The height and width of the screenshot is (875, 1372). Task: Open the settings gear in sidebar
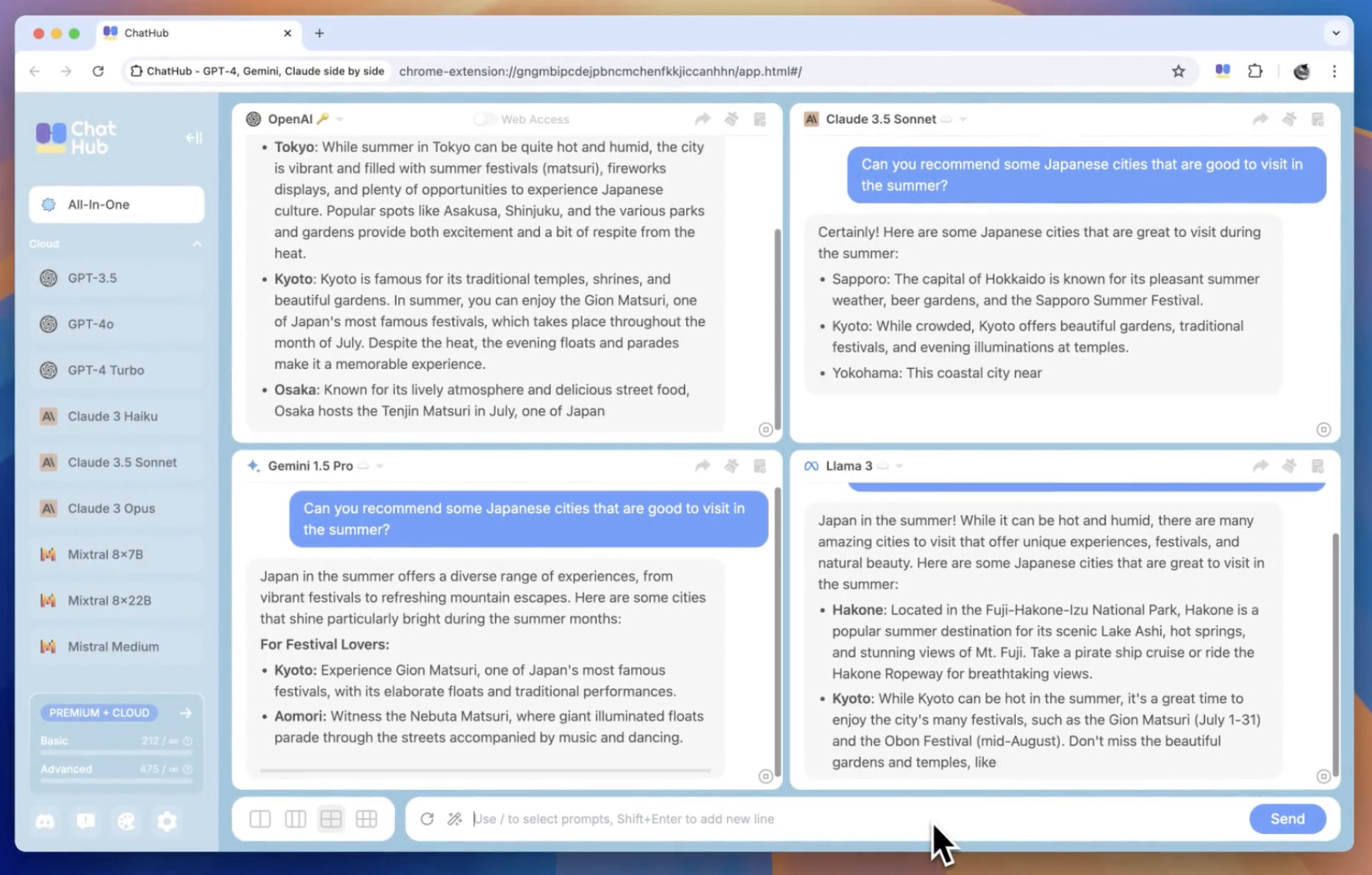tap(167, 821)
